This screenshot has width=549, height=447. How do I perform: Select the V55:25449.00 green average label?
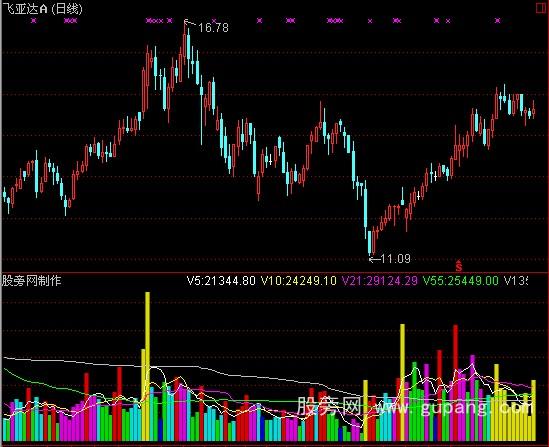click(x=461, y=281)
